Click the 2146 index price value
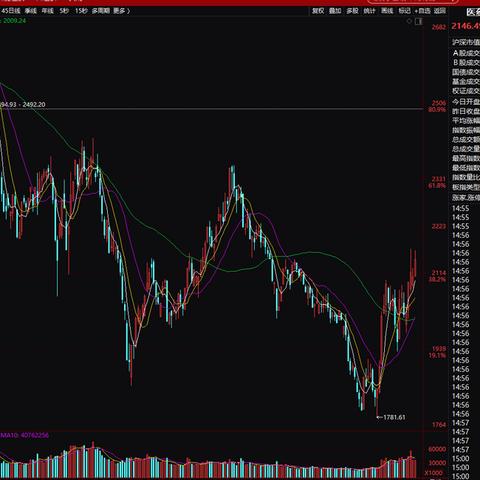Screen dimensions: 480x480 pyautogui.click(x=465, y=26)
